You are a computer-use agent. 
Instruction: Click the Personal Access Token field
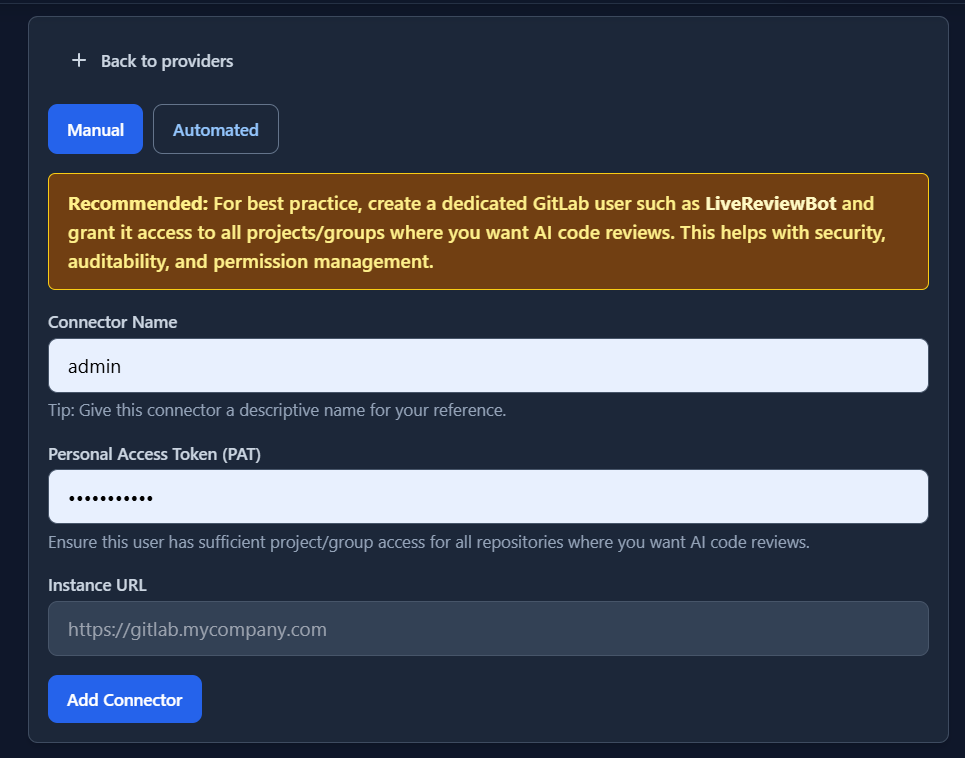pyautogui.click(x=488, y=497)
